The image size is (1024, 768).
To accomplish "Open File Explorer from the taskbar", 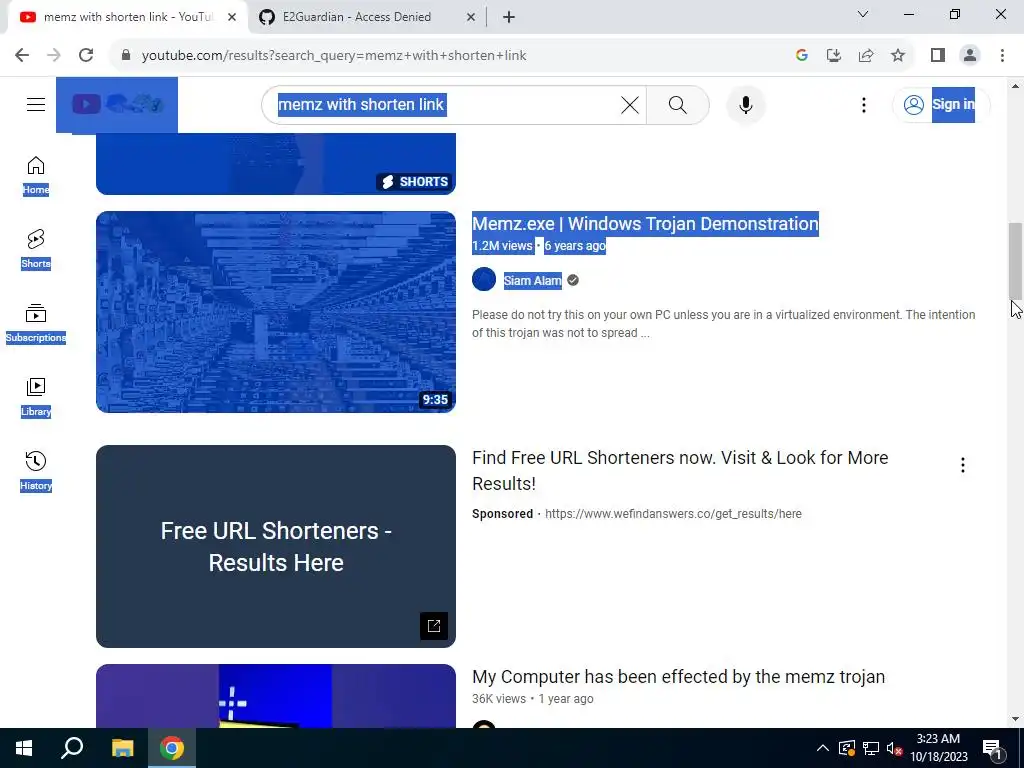I will [x=122, y=748].
